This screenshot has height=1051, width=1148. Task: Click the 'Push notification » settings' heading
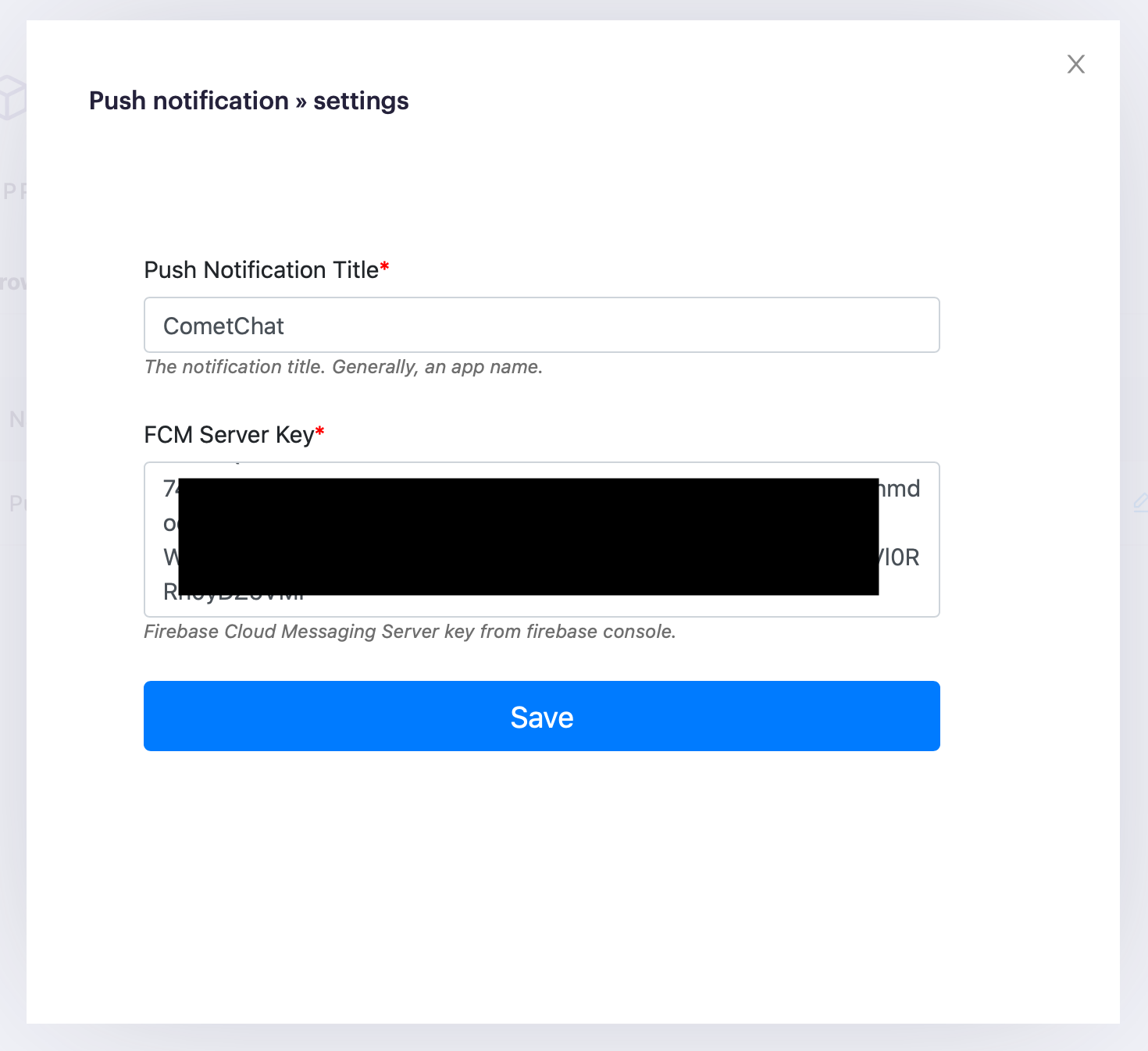coord(248,101)
